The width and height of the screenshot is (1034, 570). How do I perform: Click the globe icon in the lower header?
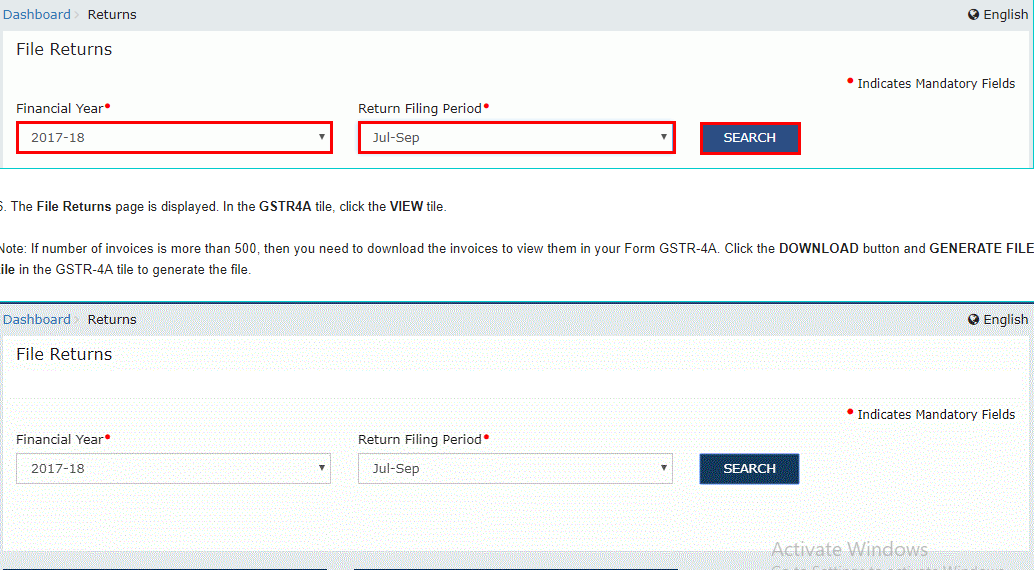(x=974, y=320)
